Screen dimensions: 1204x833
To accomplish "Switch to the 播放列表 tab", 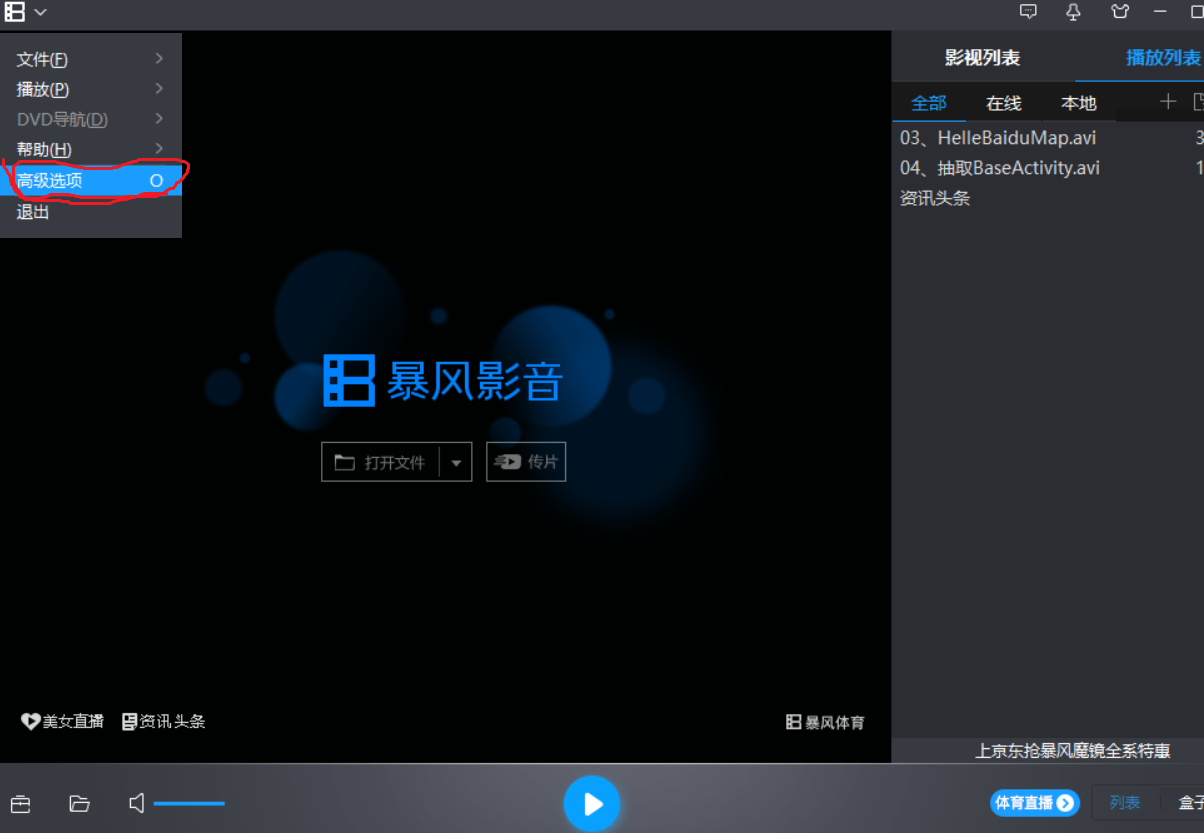I will coord(1164,58).
